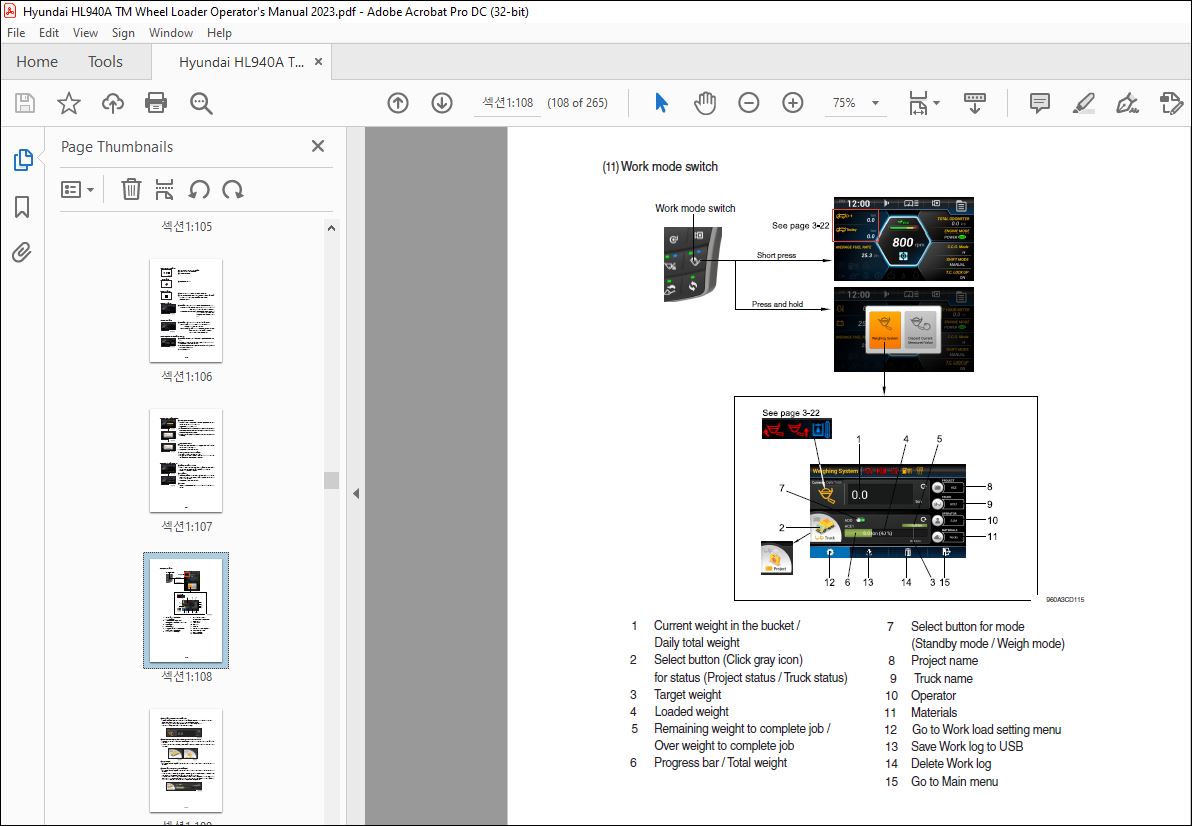The image size is (1192, 826).
Task: Open the Fit page scrolling options
Action: coord(924,103)
